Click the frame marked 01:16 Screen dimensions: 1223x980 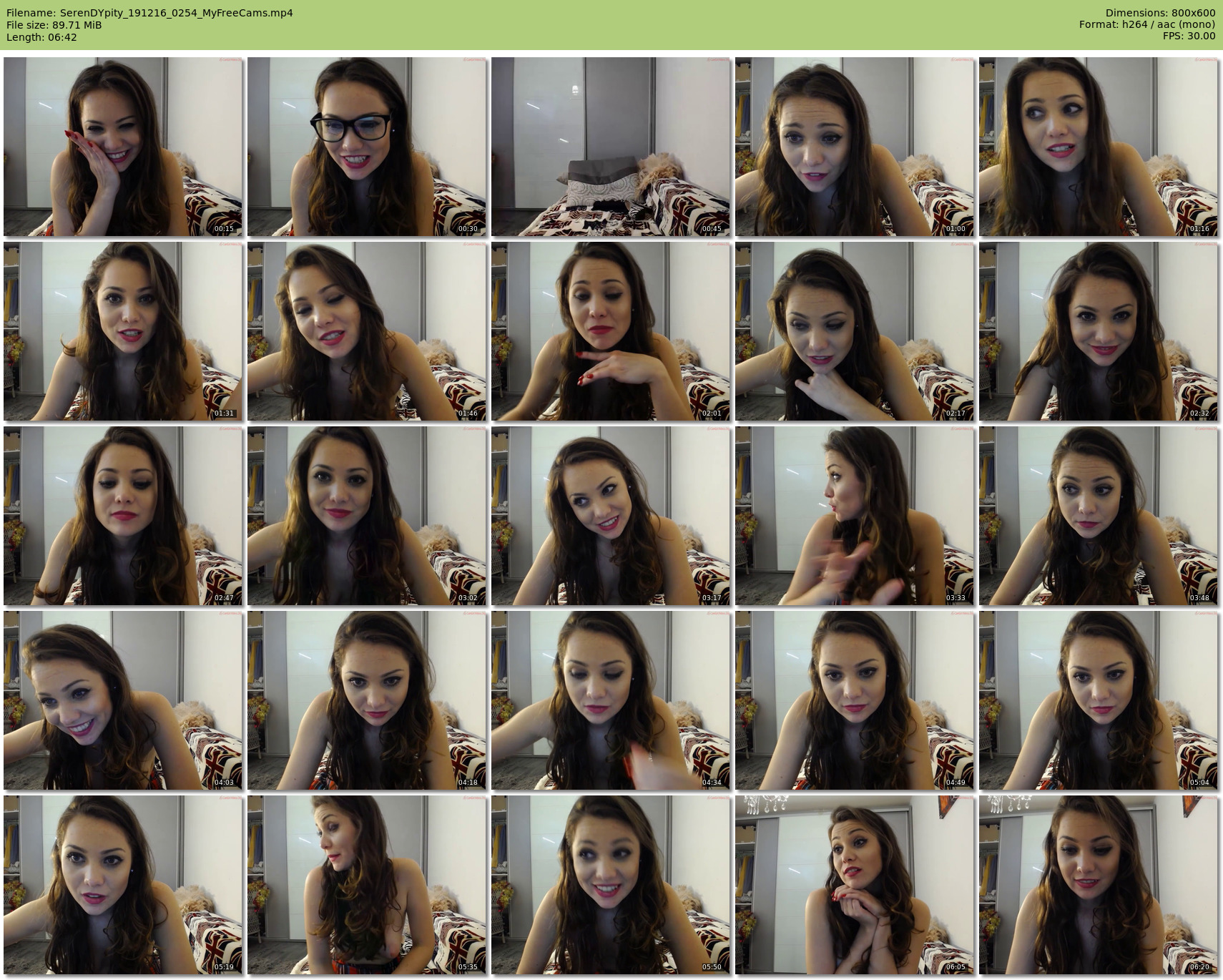tap(1099, 147)
